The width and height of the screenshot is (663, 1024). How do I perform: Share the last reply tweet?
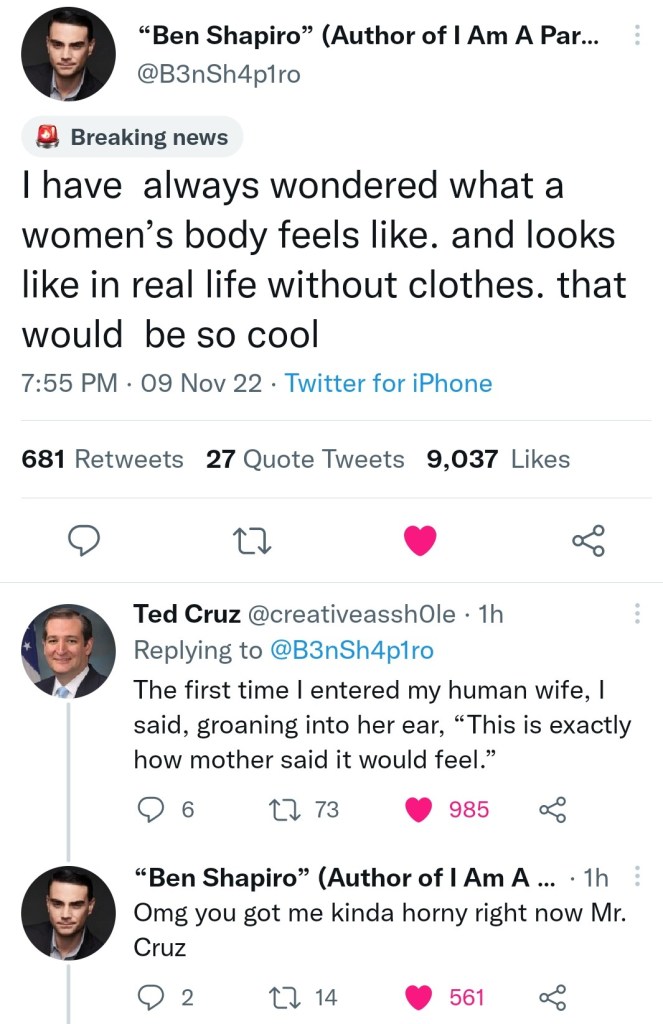click(x=550, y=996)
